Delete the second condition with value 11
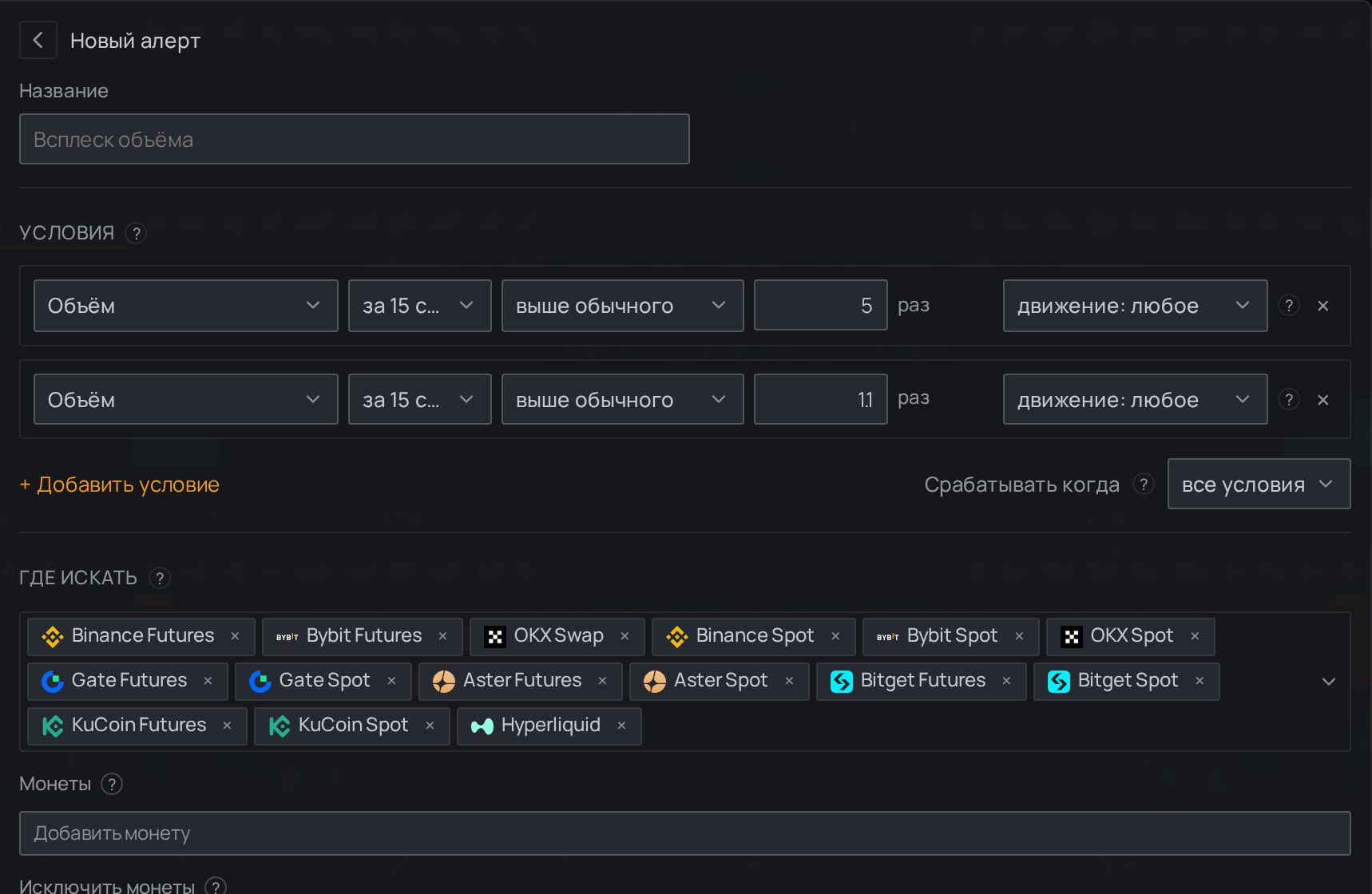This screenshot has height=894, width=1372. [1322, 399]
